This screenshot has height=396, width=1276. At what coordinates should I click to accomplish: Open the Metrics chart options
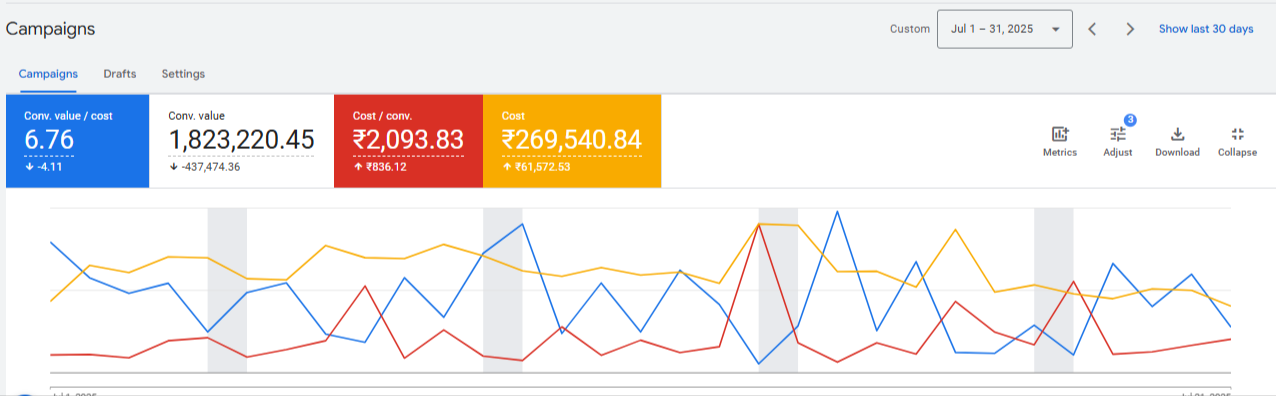(1060, 142)
